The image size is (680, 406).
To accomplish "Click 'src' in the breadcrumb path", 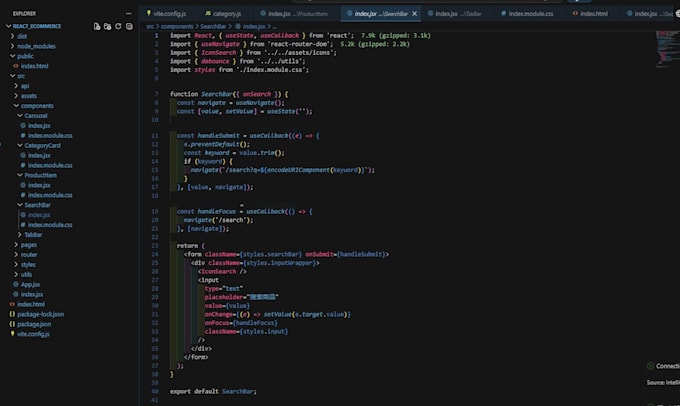I will [x=150, y=26].
